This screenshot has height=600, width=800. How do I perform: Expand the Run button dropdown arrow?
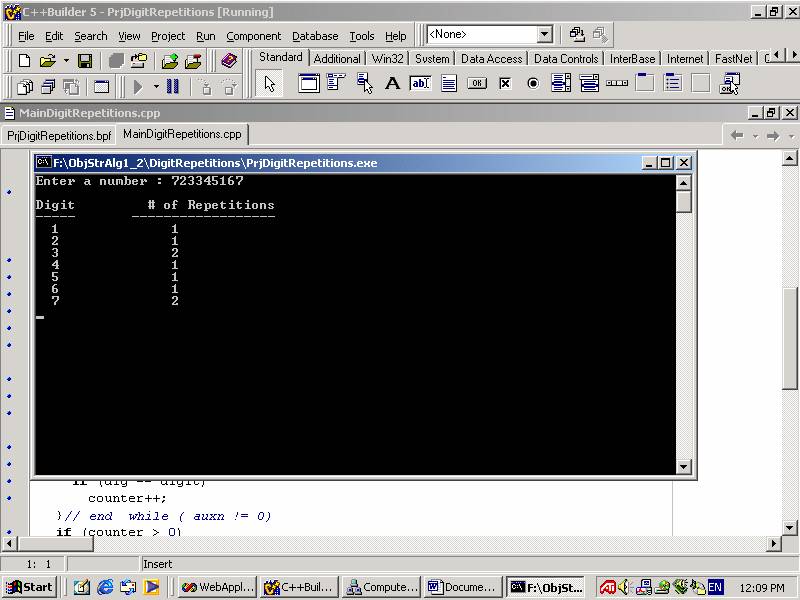point(156,88)
